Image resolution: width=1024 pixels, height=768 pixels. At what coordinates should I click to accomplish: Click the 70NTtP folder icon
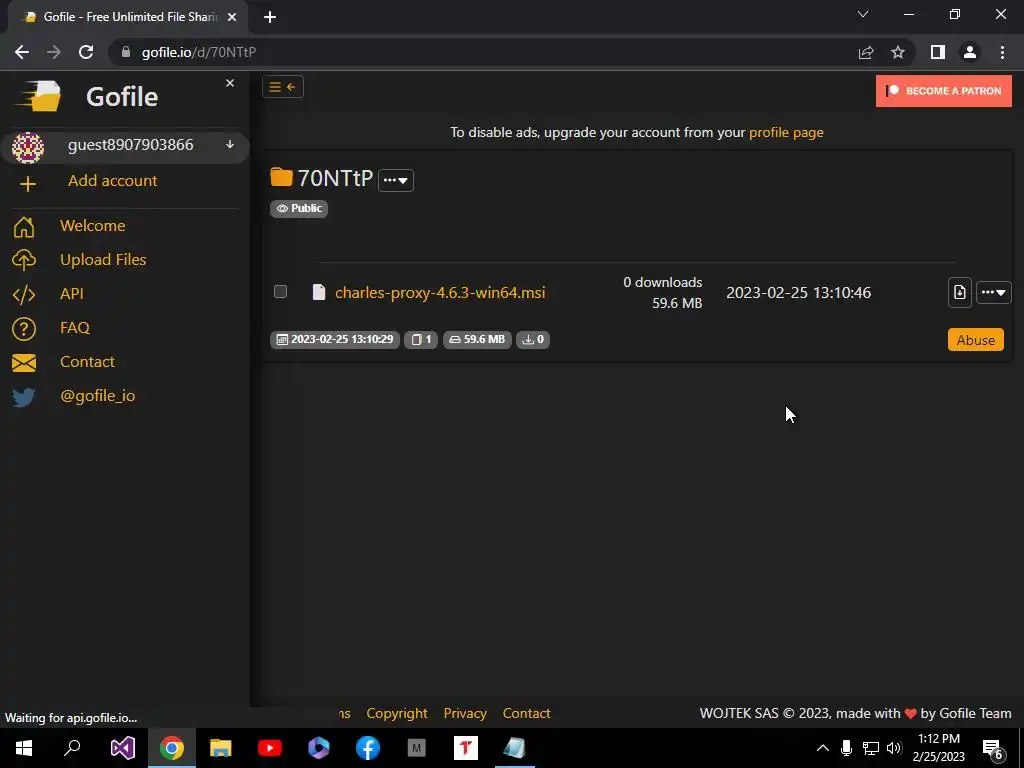pyautogui.click(x=281, y=177)
